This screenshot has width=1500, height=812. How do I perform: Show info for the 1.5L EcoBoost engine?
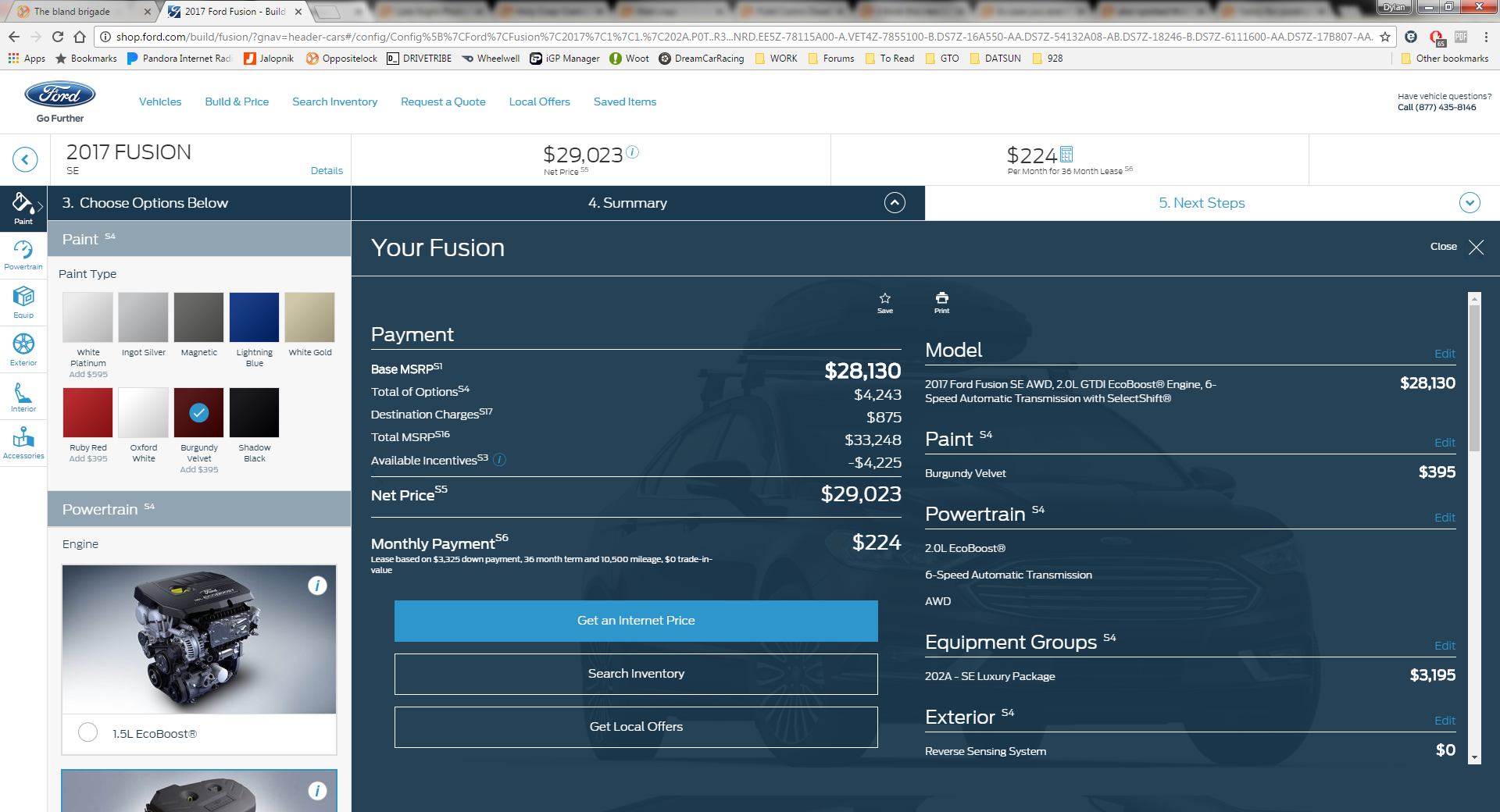pyautogui.click(x=317, y=586)
